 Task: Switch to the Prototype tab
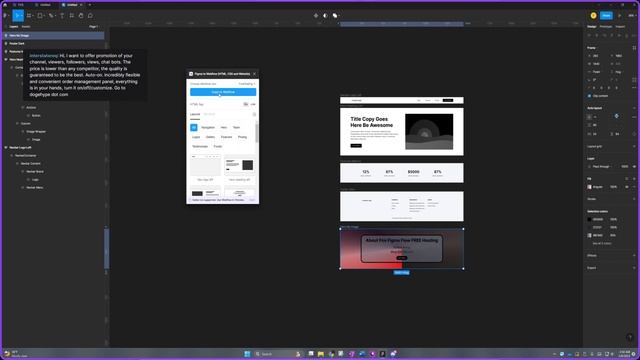click(x=606, y=27)
